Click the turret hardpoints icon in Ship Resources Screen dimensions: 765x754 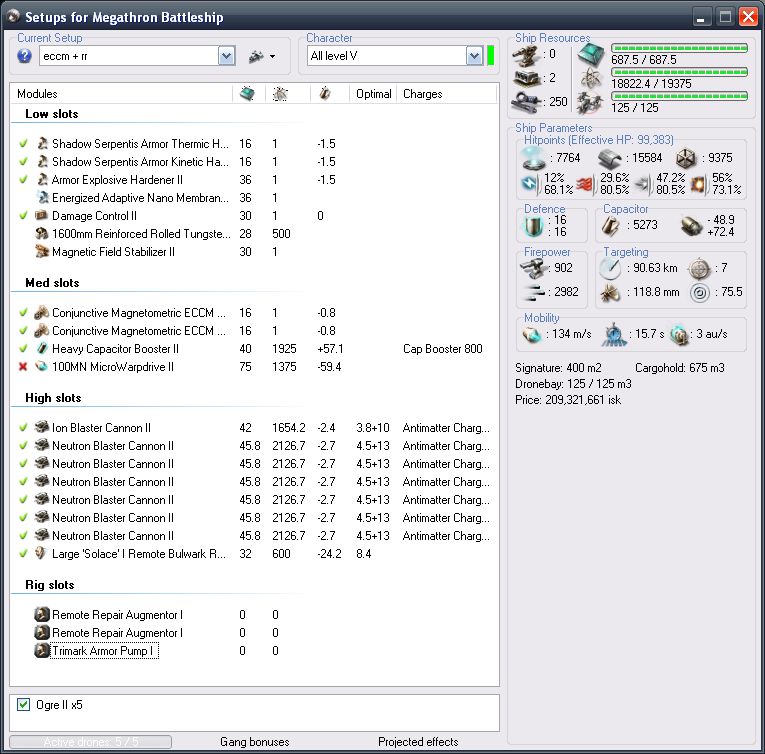pyautogui.click(x=525, y=55)
